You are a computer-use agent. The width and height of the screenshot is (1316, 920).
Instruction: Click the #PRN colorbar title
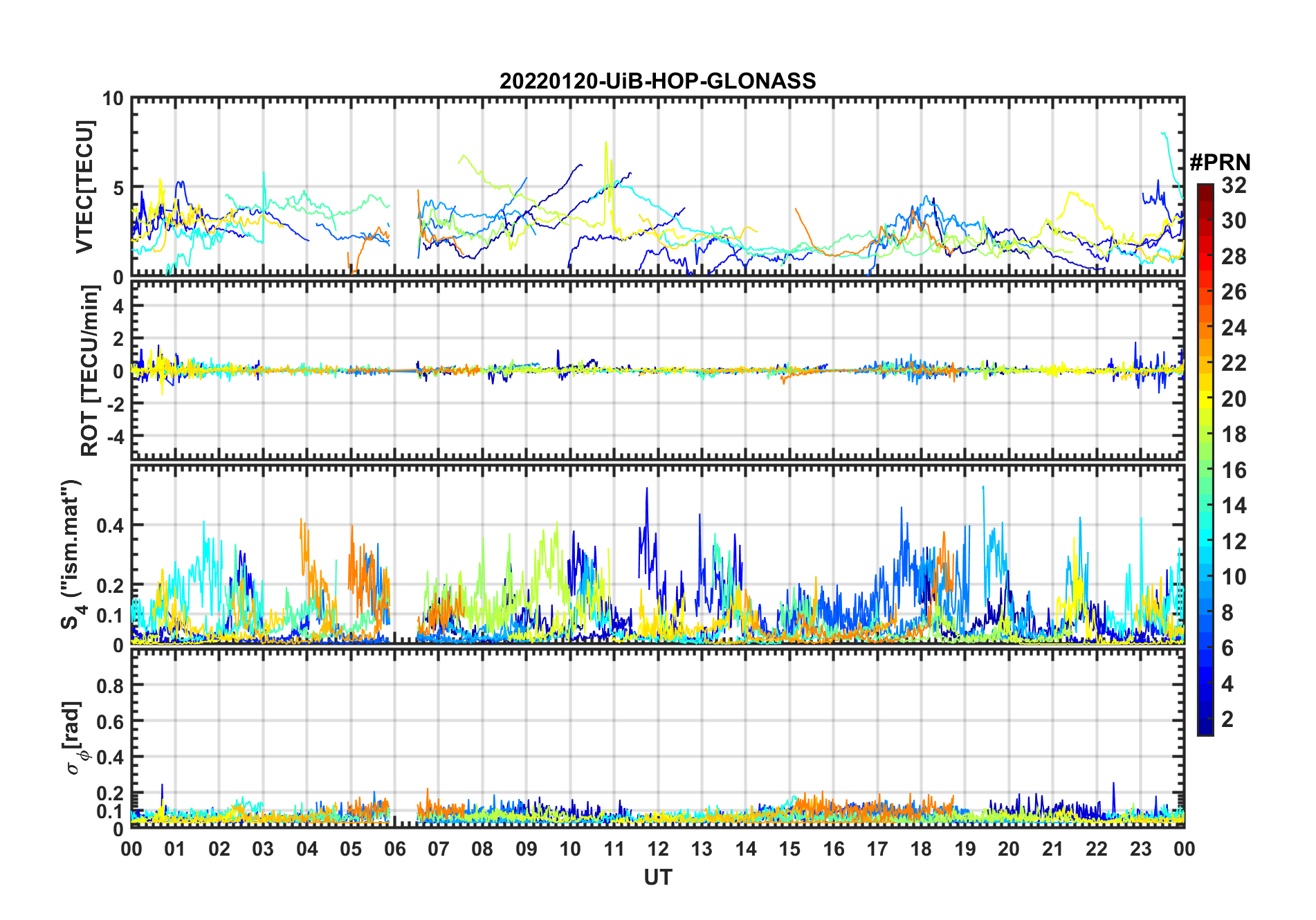[x=1220, y=163]
